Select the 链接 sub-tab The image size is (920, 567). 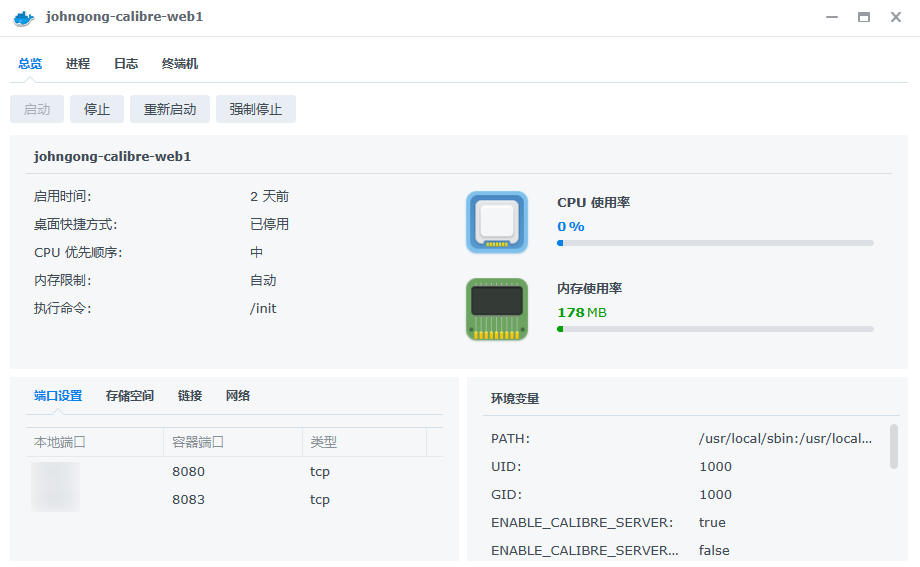(x=190, y=396)
